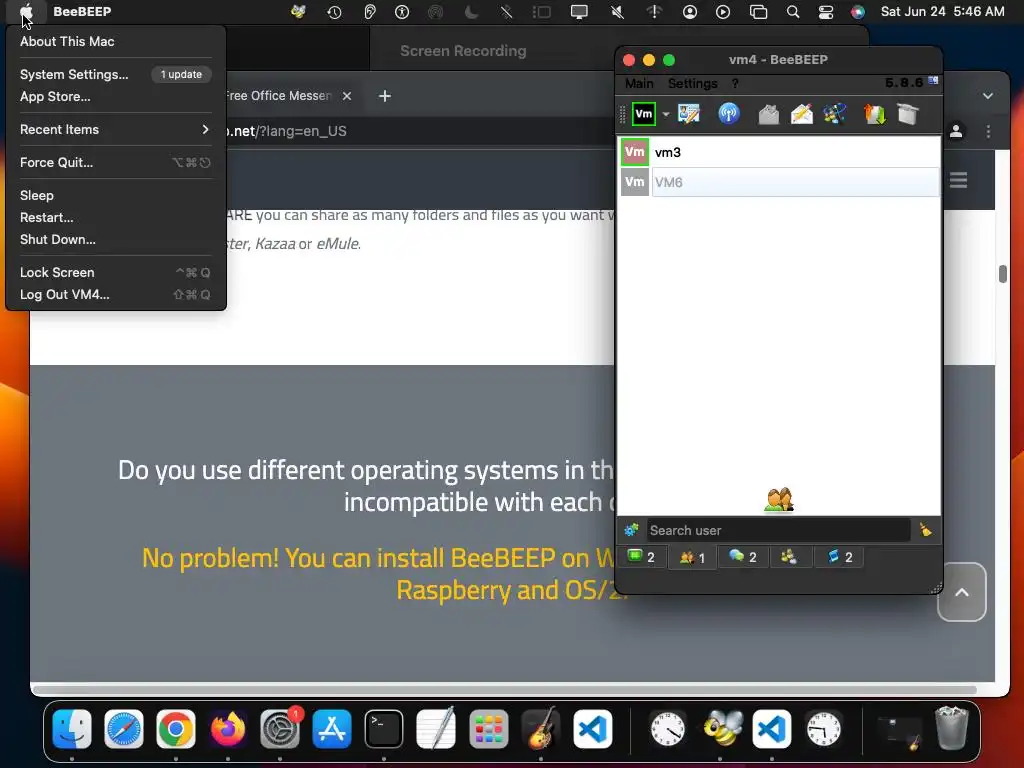Click the browser address bar URL
Image resolution: width=1024 pixels, height=768 pixels.
pos(287,131)
